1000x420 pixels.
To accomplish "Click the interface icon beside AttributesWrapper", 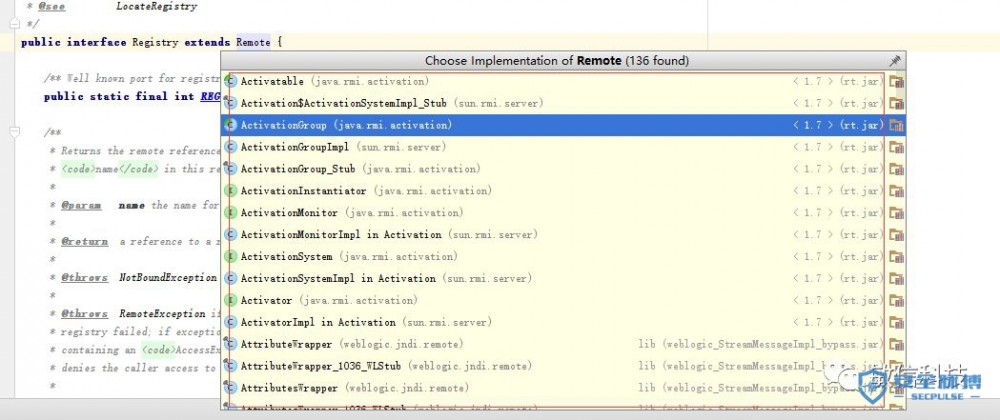I will coord(230,388).
